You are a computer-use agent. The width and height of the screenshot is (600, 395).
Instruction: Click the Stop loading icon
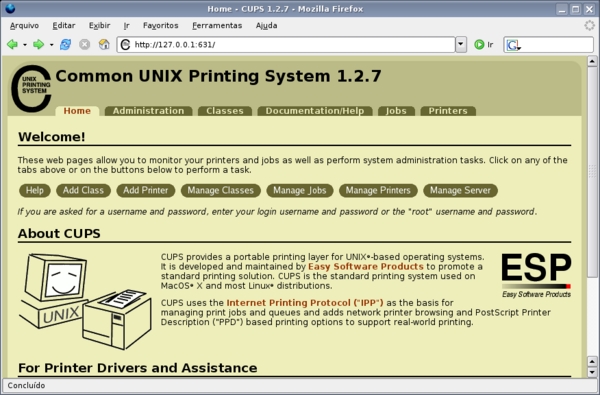tap(85, 44)
